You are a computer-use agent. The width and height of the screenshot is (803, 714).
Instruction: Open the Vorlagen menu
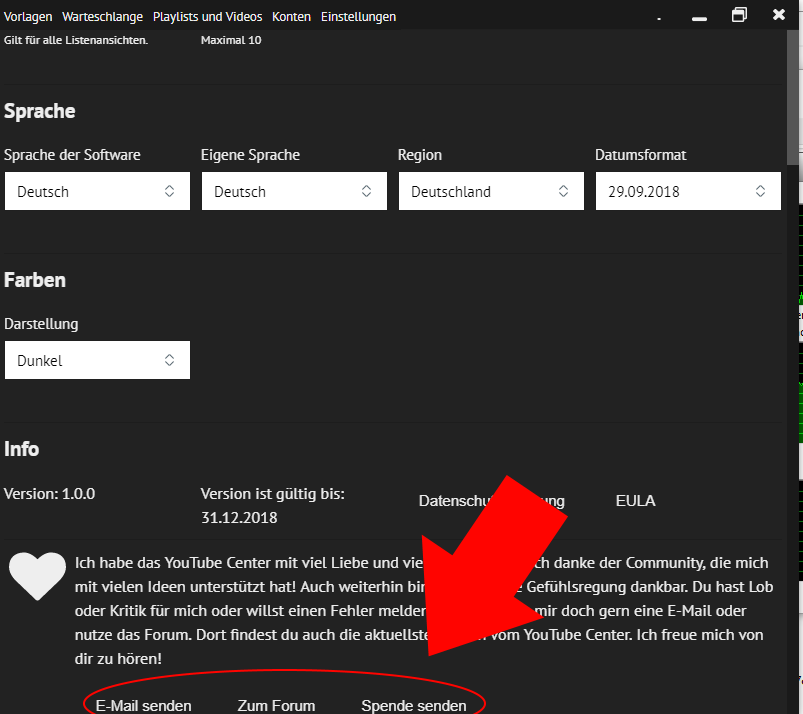pos(28,17)
